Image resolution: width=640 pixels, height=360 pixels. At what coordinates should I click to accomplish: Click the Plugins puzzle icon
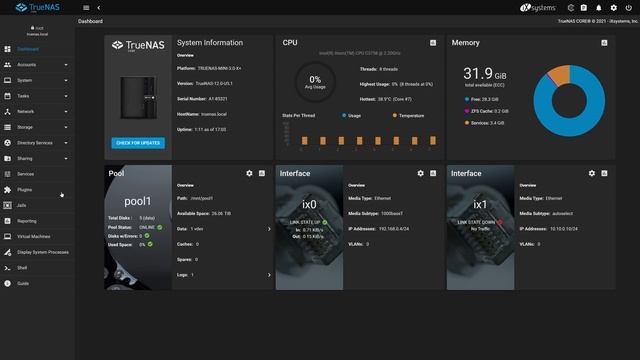(x=7, y=190)
